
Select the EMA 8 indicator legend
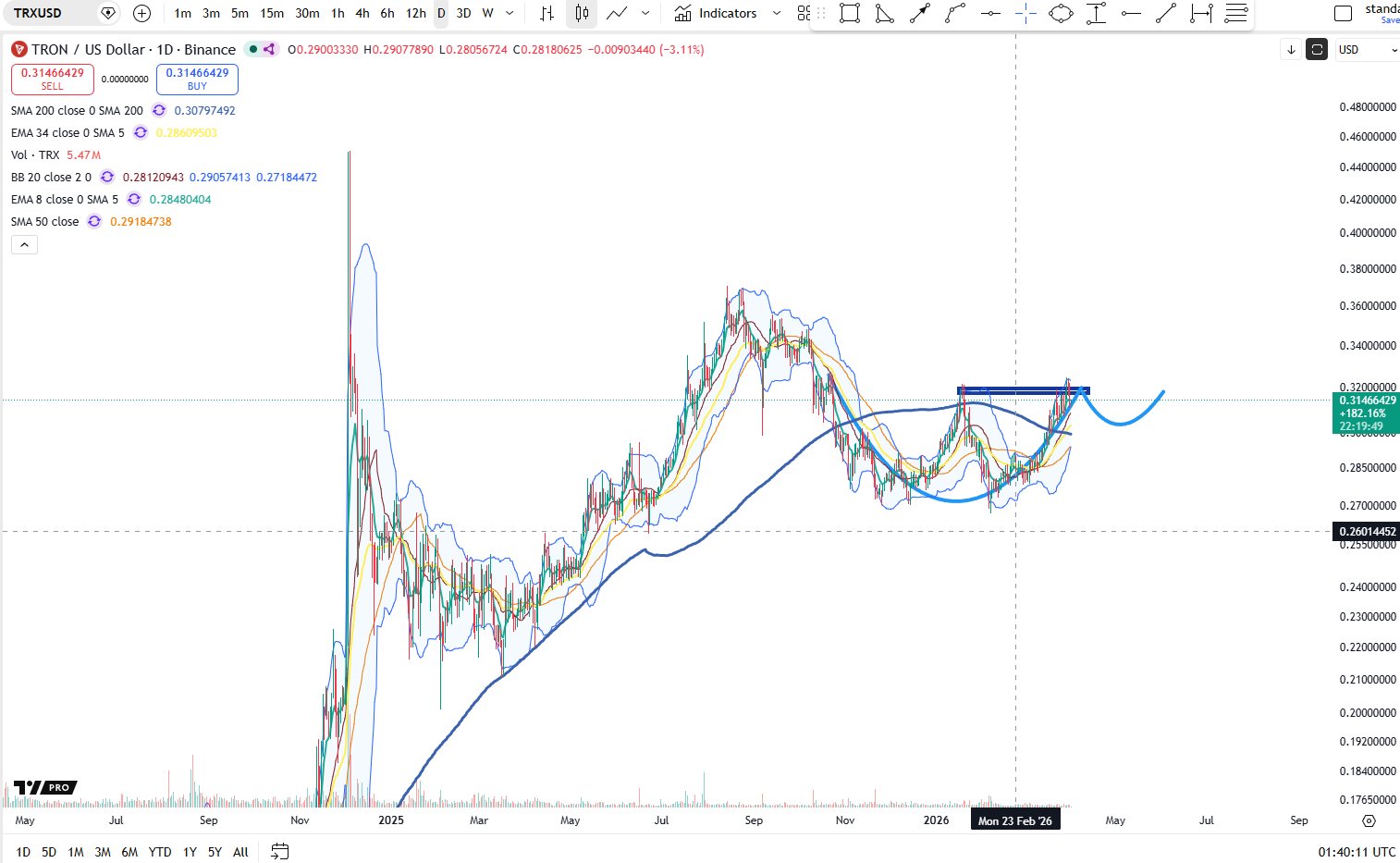tap(65, 199)
